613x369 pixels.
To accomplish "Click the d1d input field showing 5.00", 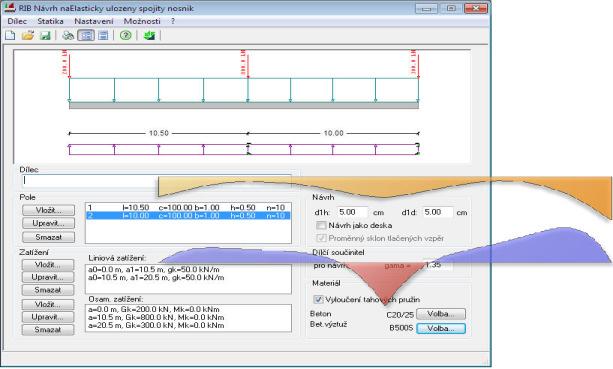I will pos(438,212).
